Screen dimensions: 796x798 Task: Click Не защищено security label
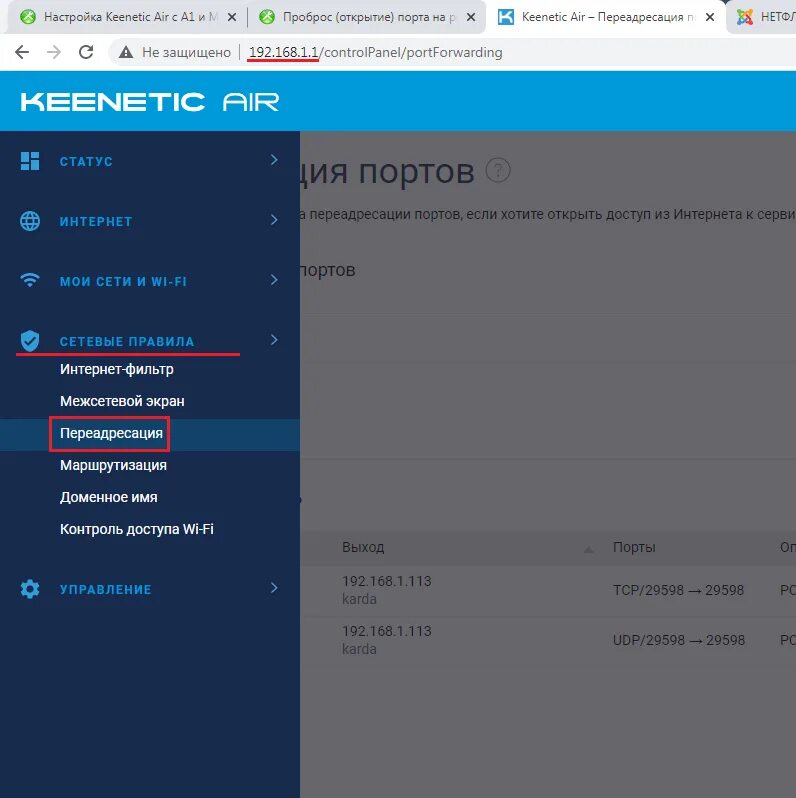[x=186, y=52]
